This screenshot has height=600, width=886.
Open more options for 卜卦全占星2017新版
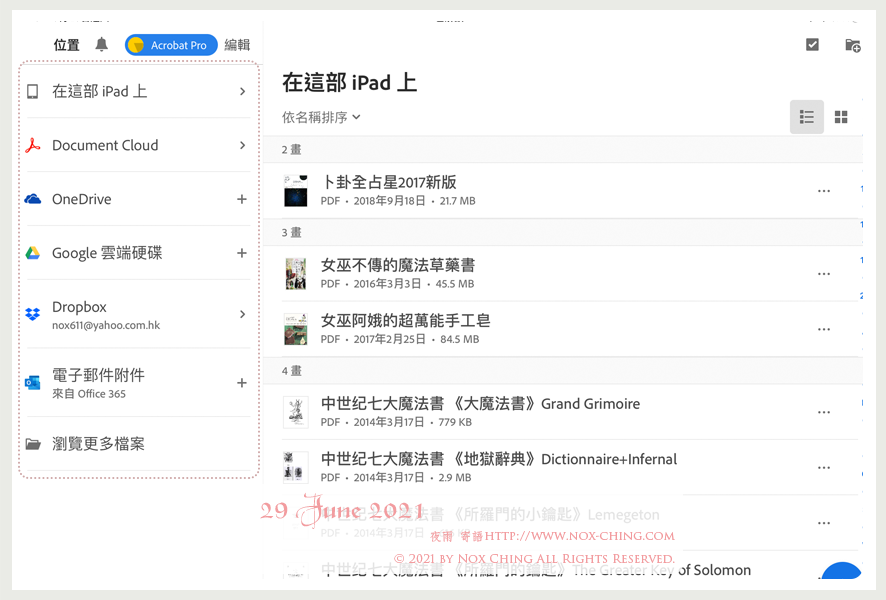pyautogui.click(x=824, y=191)
